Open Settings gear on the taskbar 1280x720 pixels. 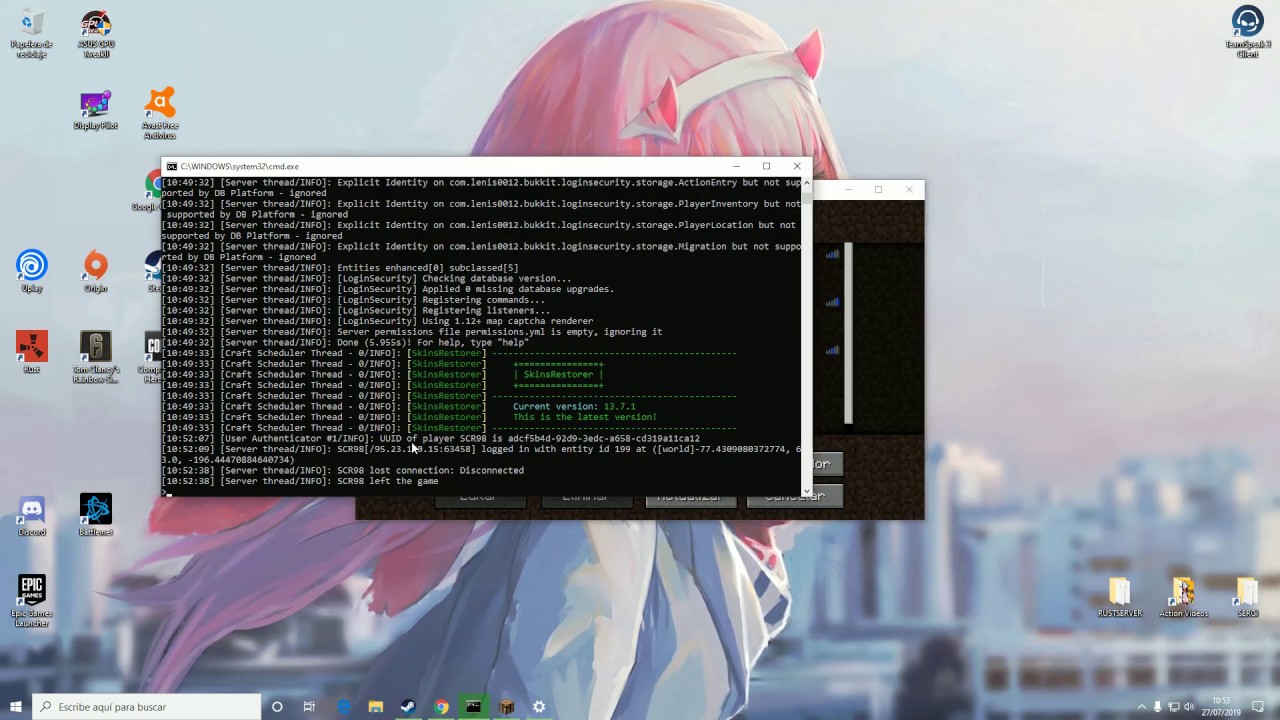pos(539,707)
